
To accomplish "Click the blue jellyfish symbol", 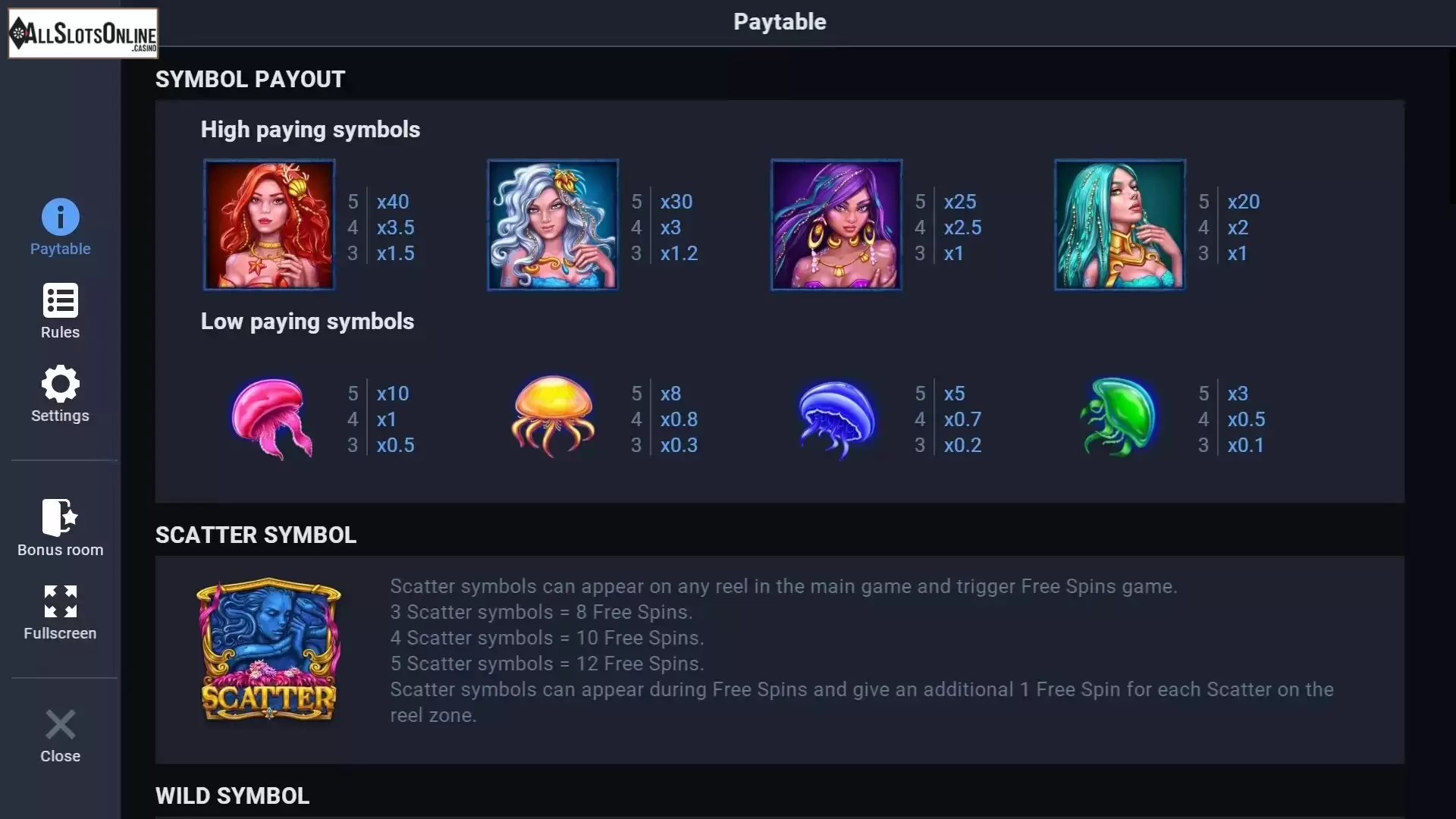I will click(836, 419).
